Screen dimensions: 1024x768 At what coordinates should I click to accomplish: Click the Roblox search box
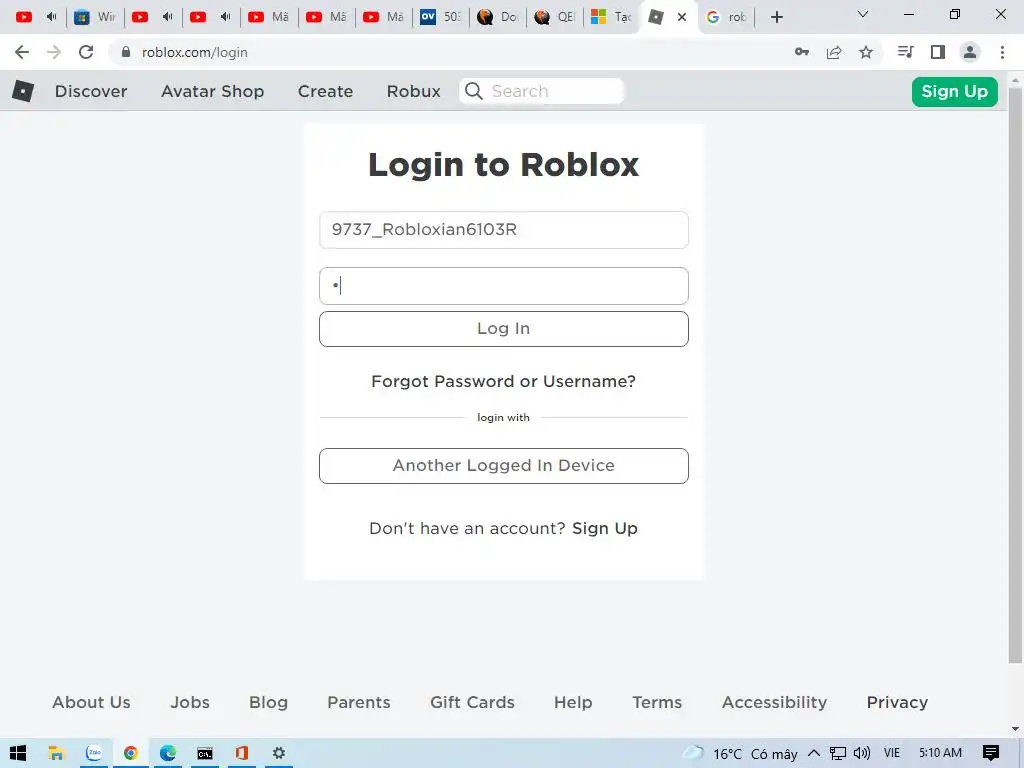pos(542,91)
